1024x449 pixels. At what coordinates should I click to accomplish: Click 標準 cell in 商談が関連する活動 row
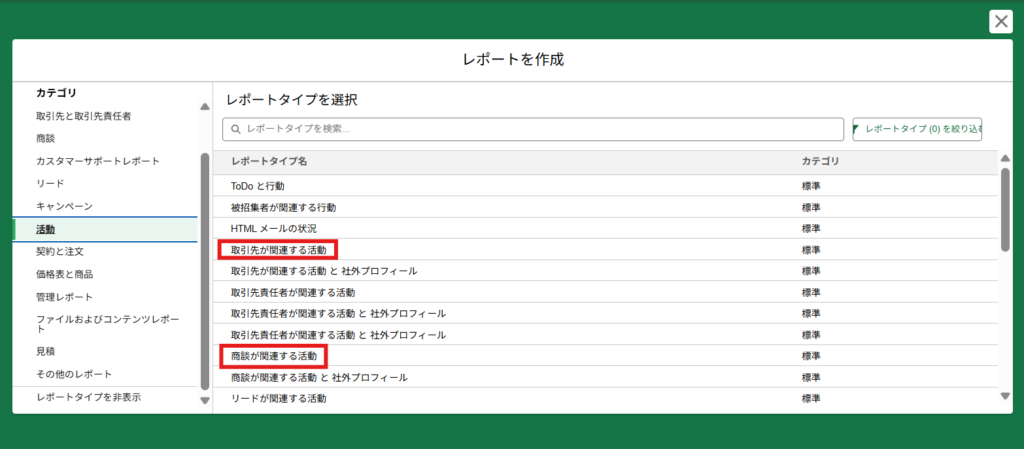pyautogui.click(x=811, y=356)
